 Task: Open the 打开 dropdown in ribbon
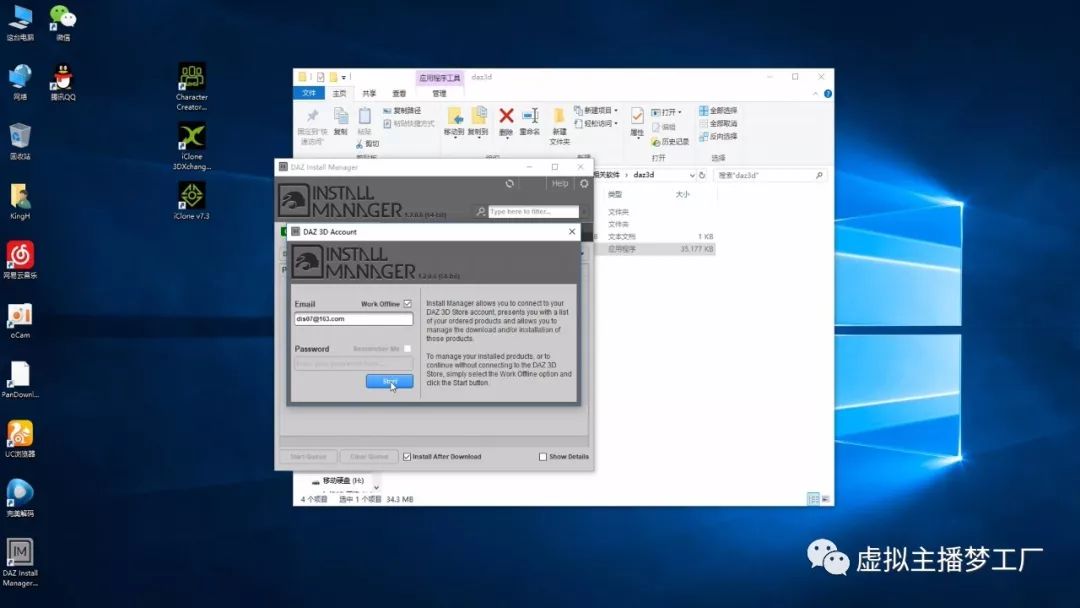666,112
